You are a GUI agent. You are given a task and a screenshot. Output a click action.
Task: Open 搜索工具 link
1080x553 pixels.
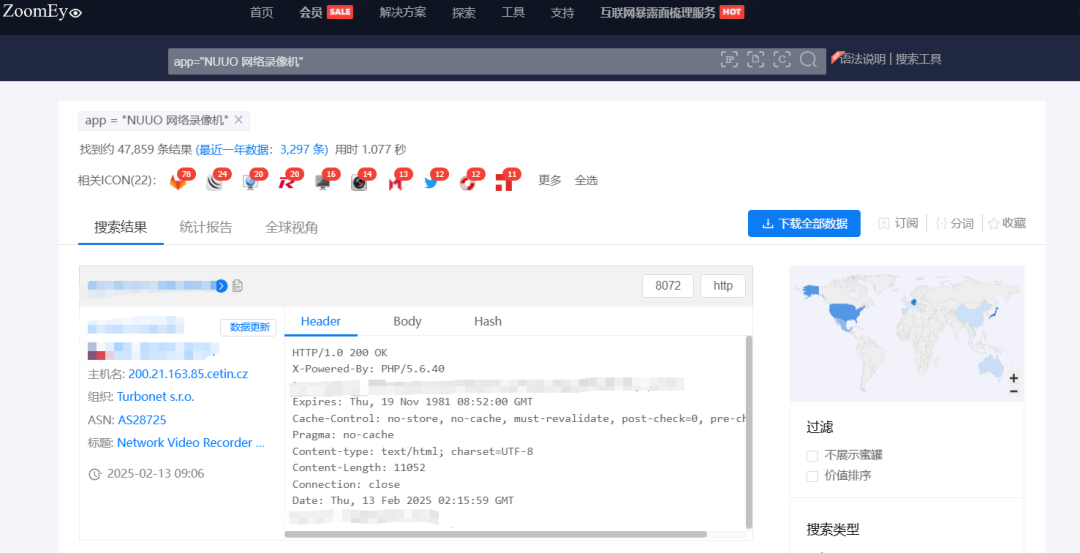click(918, 59)
